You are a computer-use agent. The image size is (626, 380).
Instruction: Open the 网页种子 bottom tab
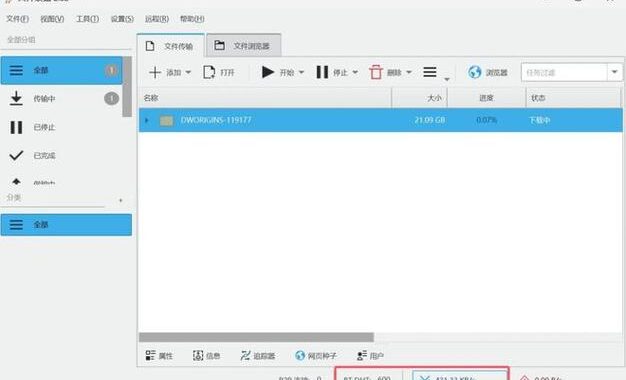coord(316,355)
